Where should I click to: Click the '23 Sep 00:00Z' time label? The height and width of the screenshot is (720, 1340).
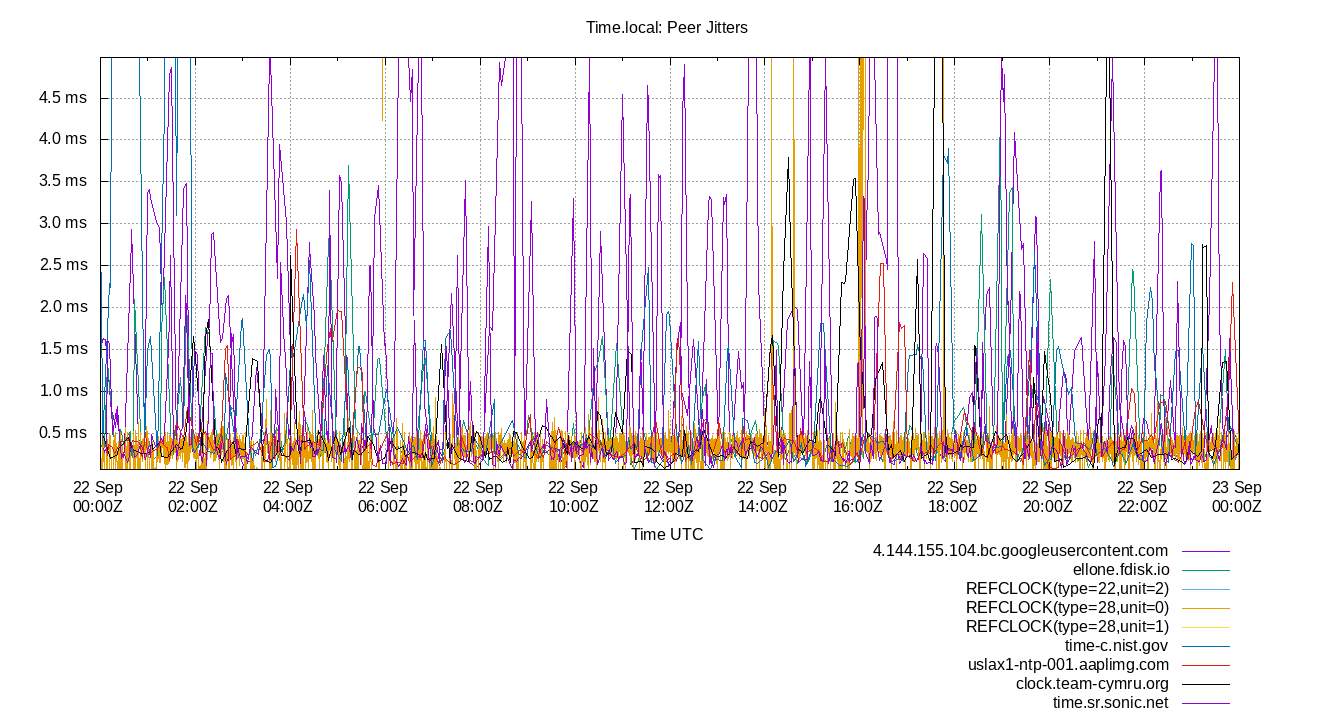point(1238,497)
